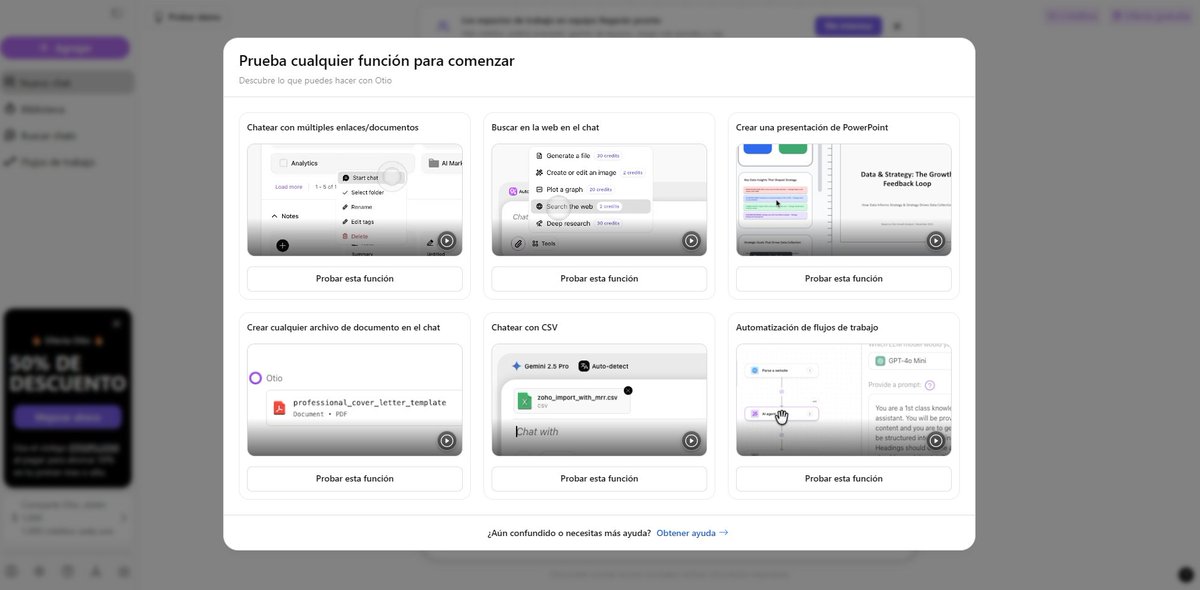The width and height of the screenshot is (1200, 590).
Task: Open the professional_cover_letter_template thumbnail
Action: pyautogui.click(x=355, y=400)
